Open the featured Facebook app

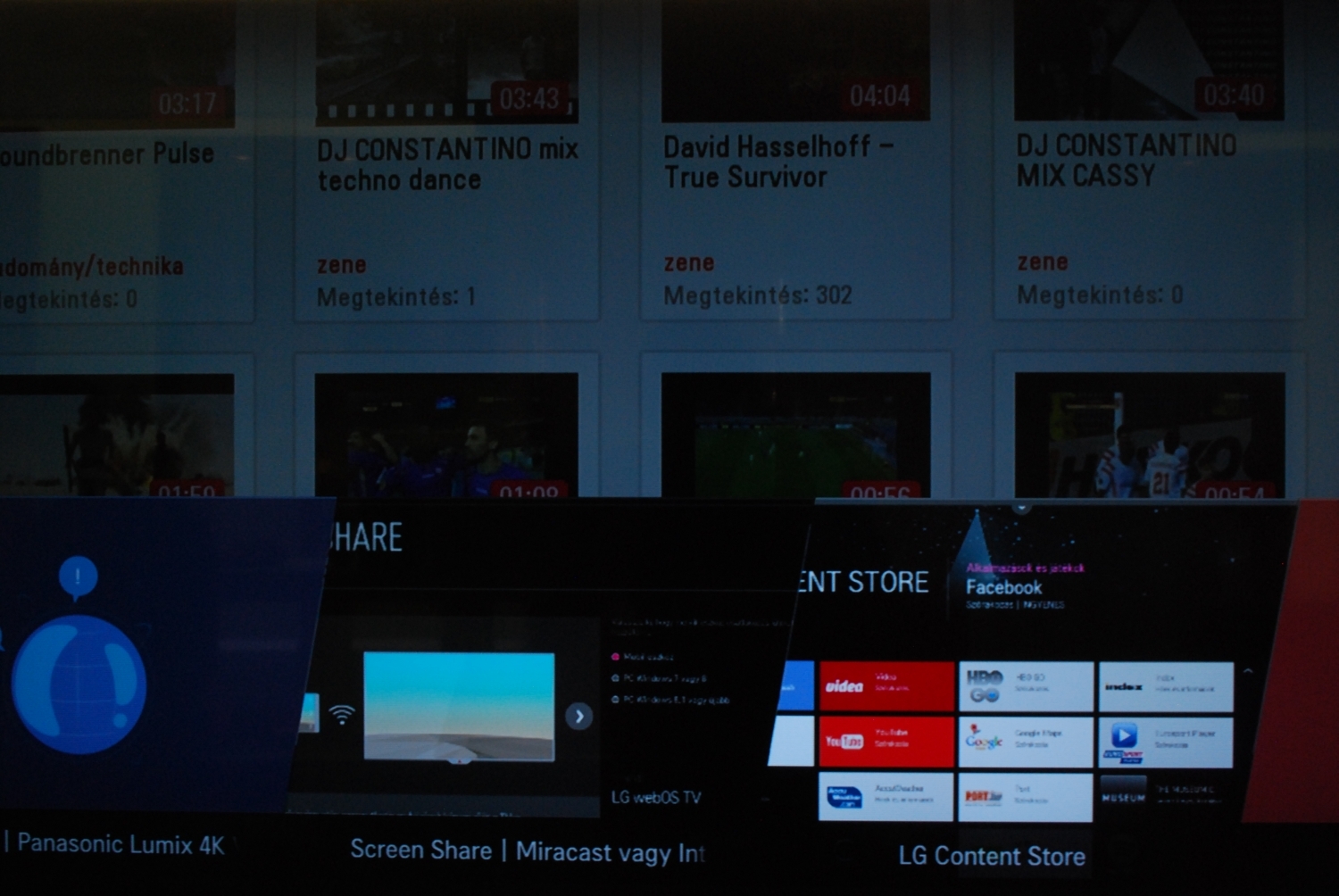pyautogui.click(x=1003, y=587)
